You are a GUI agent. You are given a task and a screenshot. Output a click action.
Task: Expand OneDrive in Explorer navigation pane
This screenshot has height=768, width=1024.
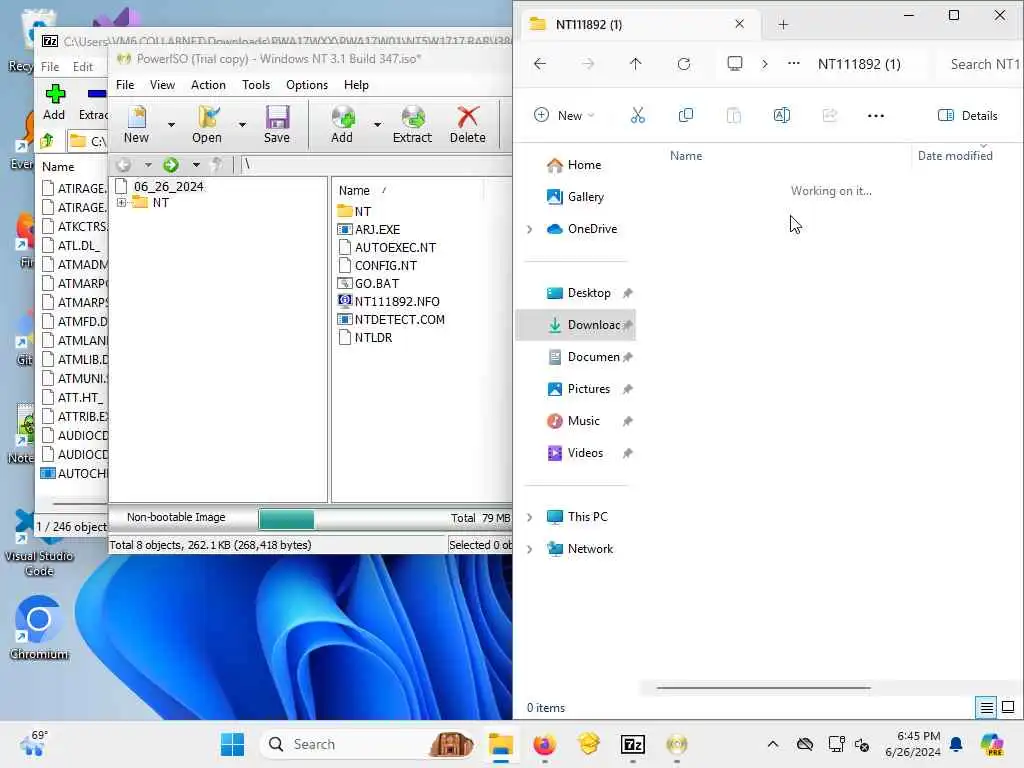(x=530, y=229)
